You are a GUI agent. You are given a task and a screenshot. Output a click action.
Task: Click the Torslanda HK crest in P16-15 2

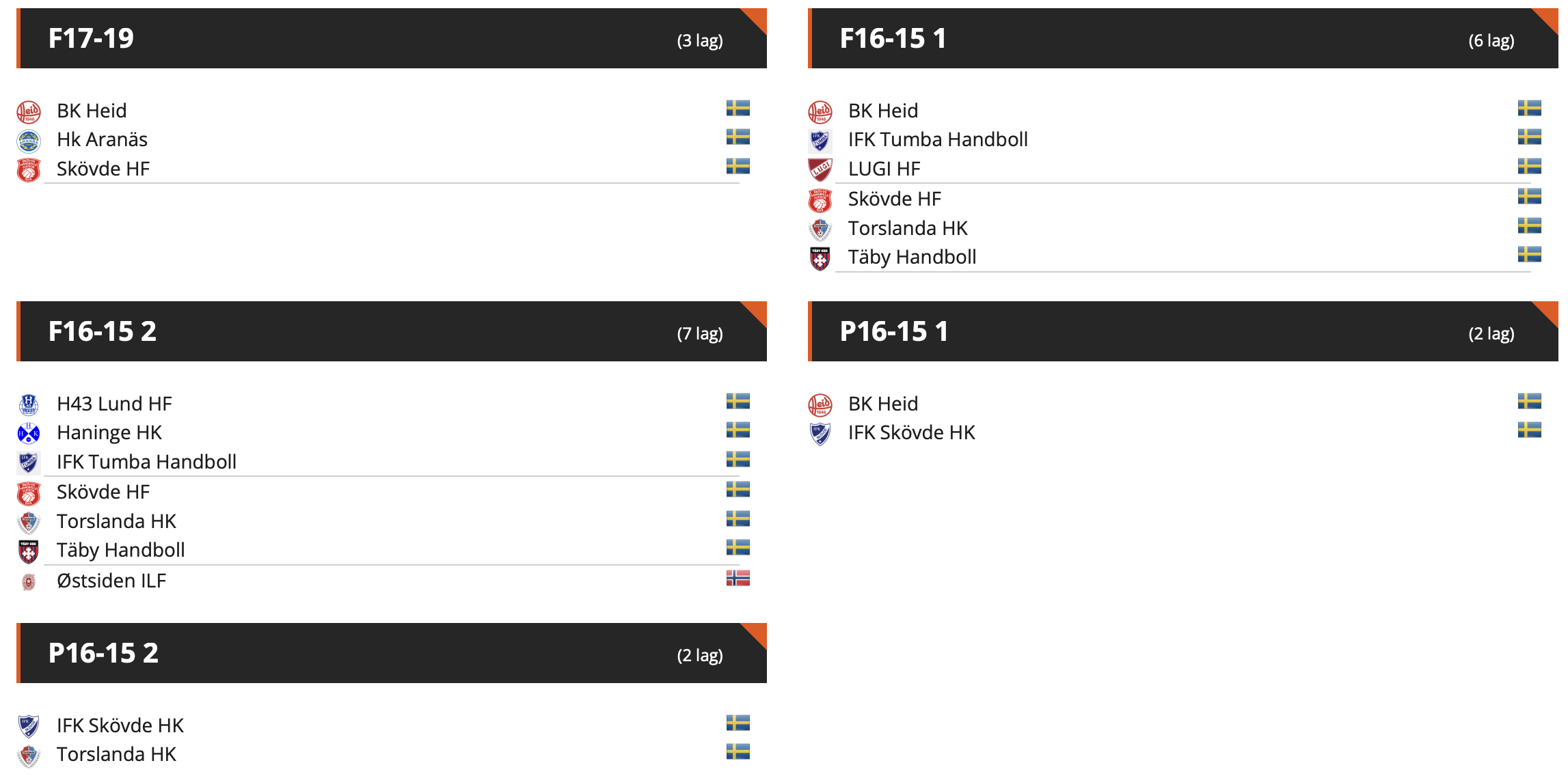29,756
